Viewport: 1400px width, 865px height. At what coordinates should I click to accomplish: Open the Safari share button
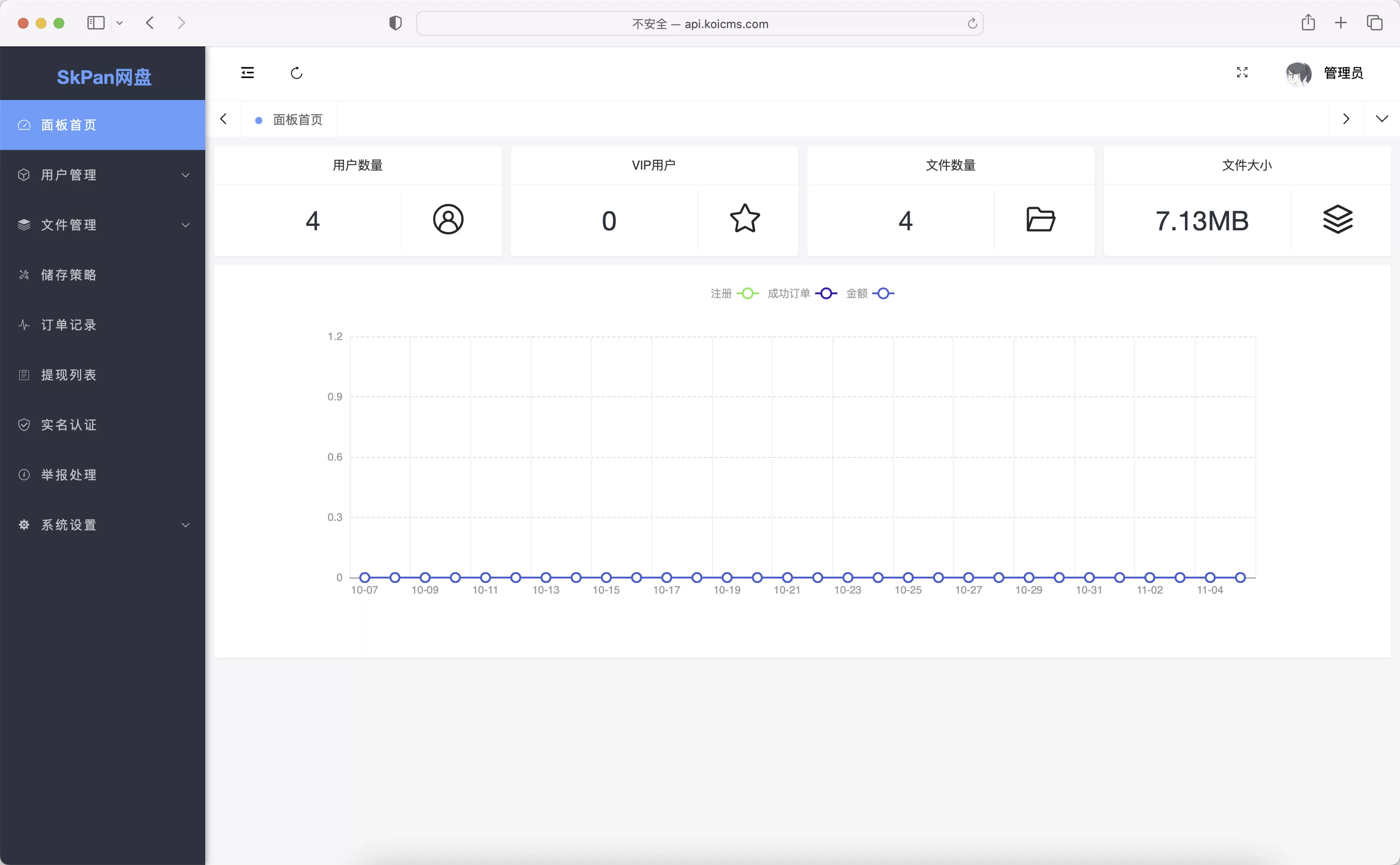tap(1308, 23)
